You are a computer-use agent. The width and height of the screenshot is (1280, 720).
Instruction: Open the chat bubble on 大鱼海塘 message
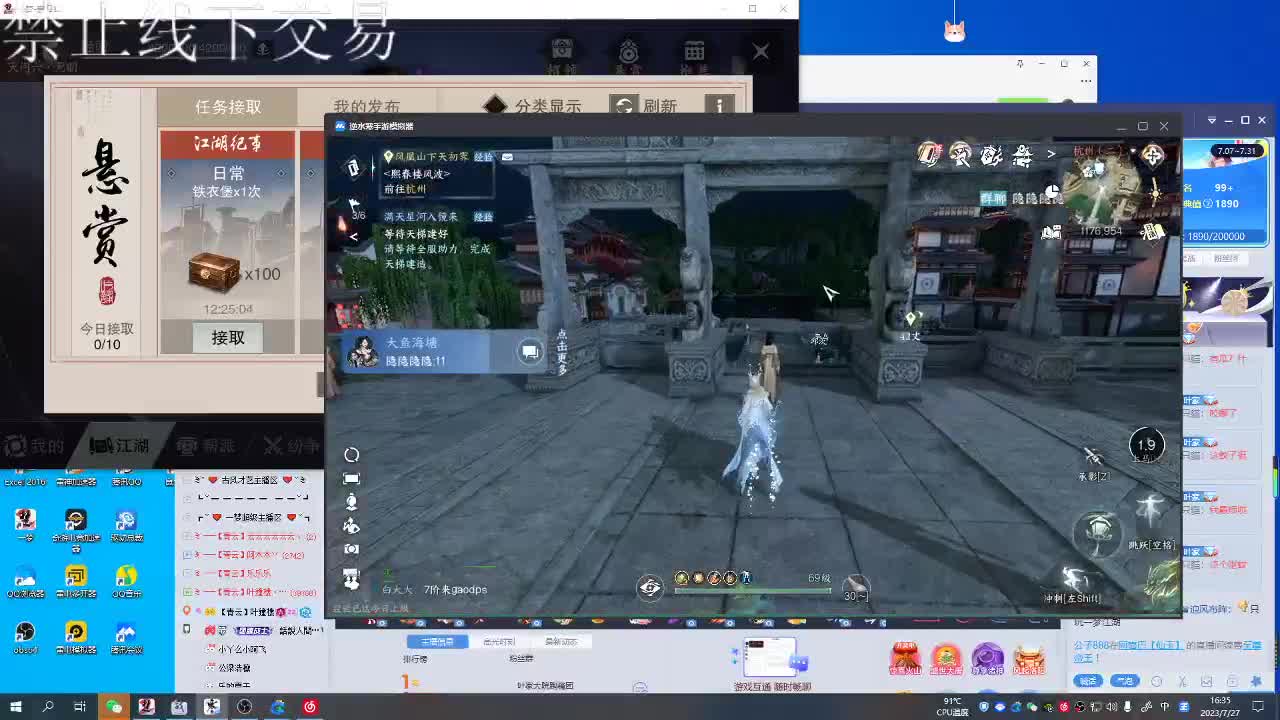(530, 352)
